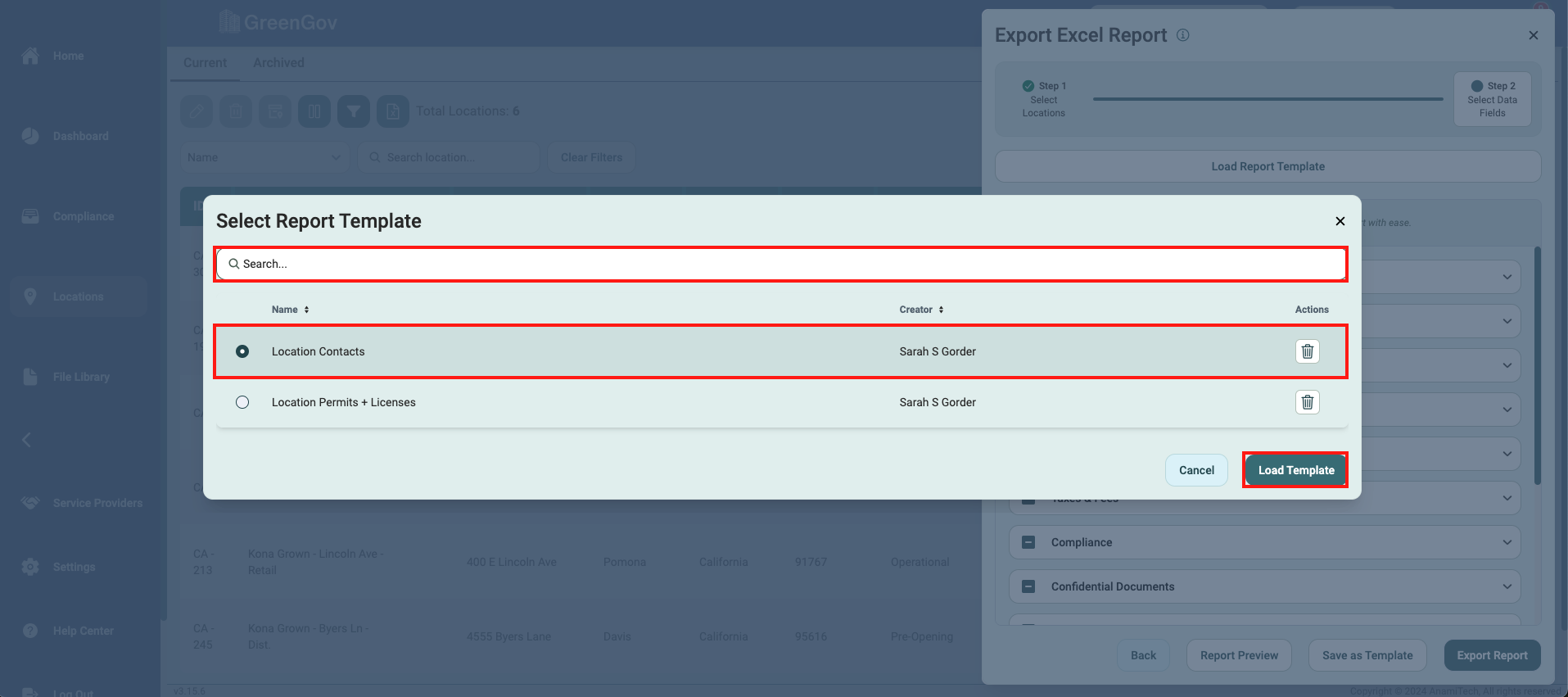Viewport: 1568px width, 697px height.
Task: Close the Select Report Template dialog
Action: 1340,221
